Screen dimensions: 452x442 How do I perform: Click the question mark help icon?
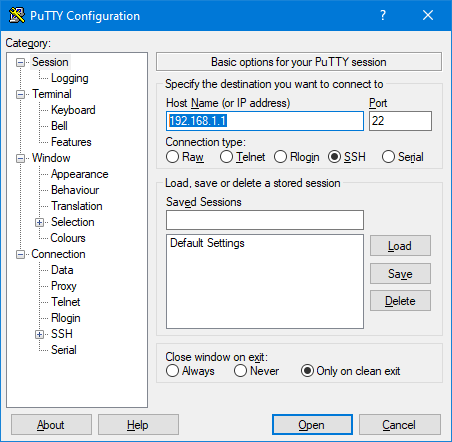click(x=383, y=15)
